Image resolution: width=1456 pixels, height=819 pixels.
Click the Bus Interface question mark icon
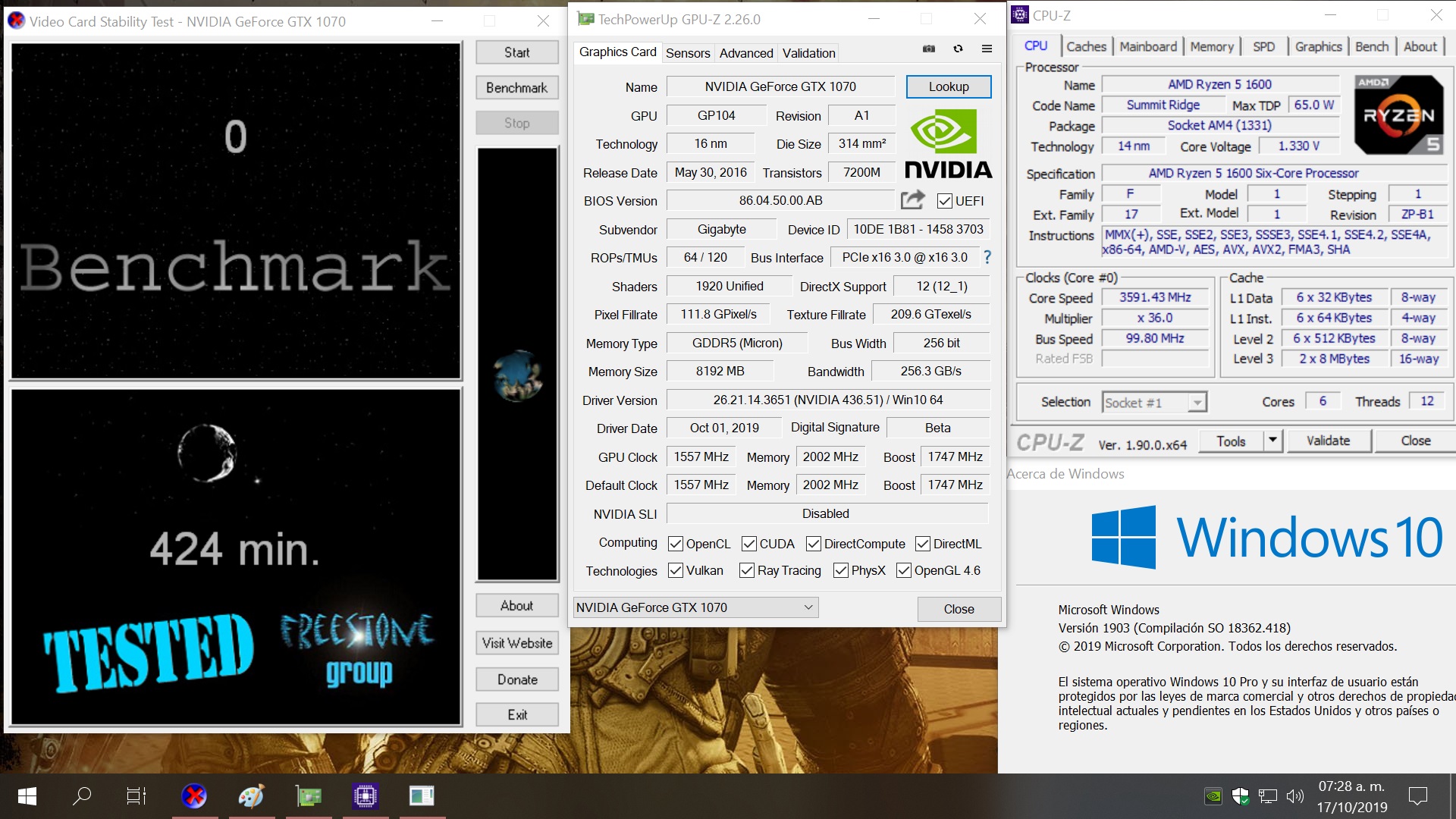(987, 258)
